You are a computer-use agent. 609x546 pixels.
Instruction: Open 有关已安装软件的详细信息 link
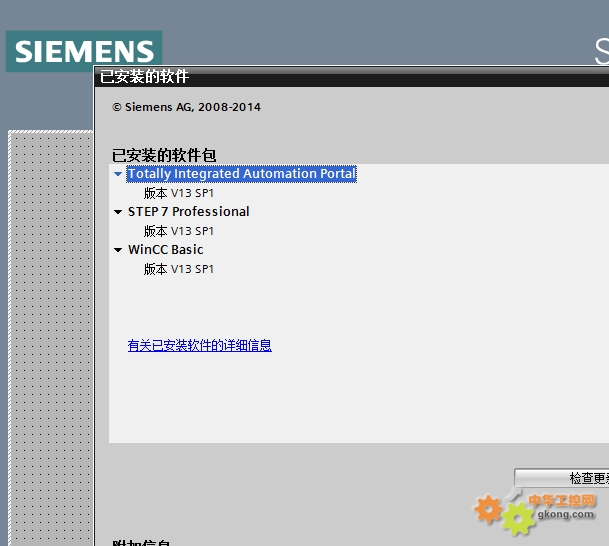(200, 345)
